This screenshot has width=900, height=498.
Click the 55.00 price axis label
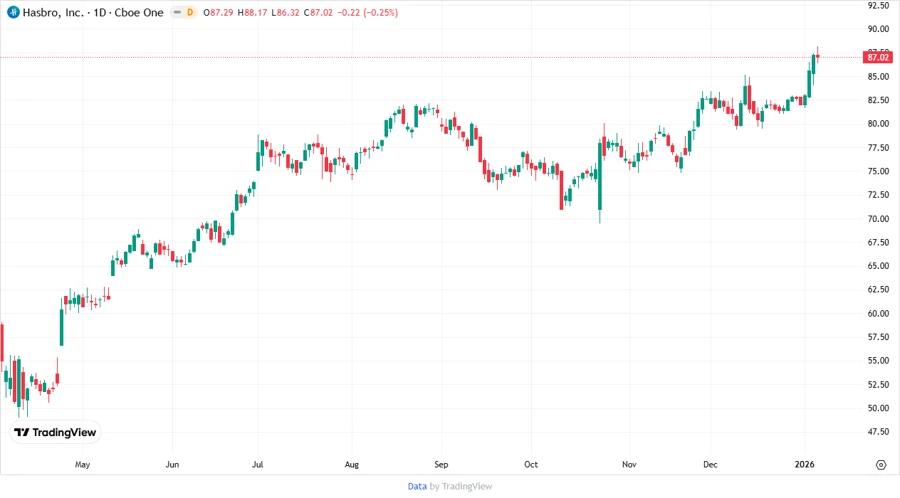[878, 360]
